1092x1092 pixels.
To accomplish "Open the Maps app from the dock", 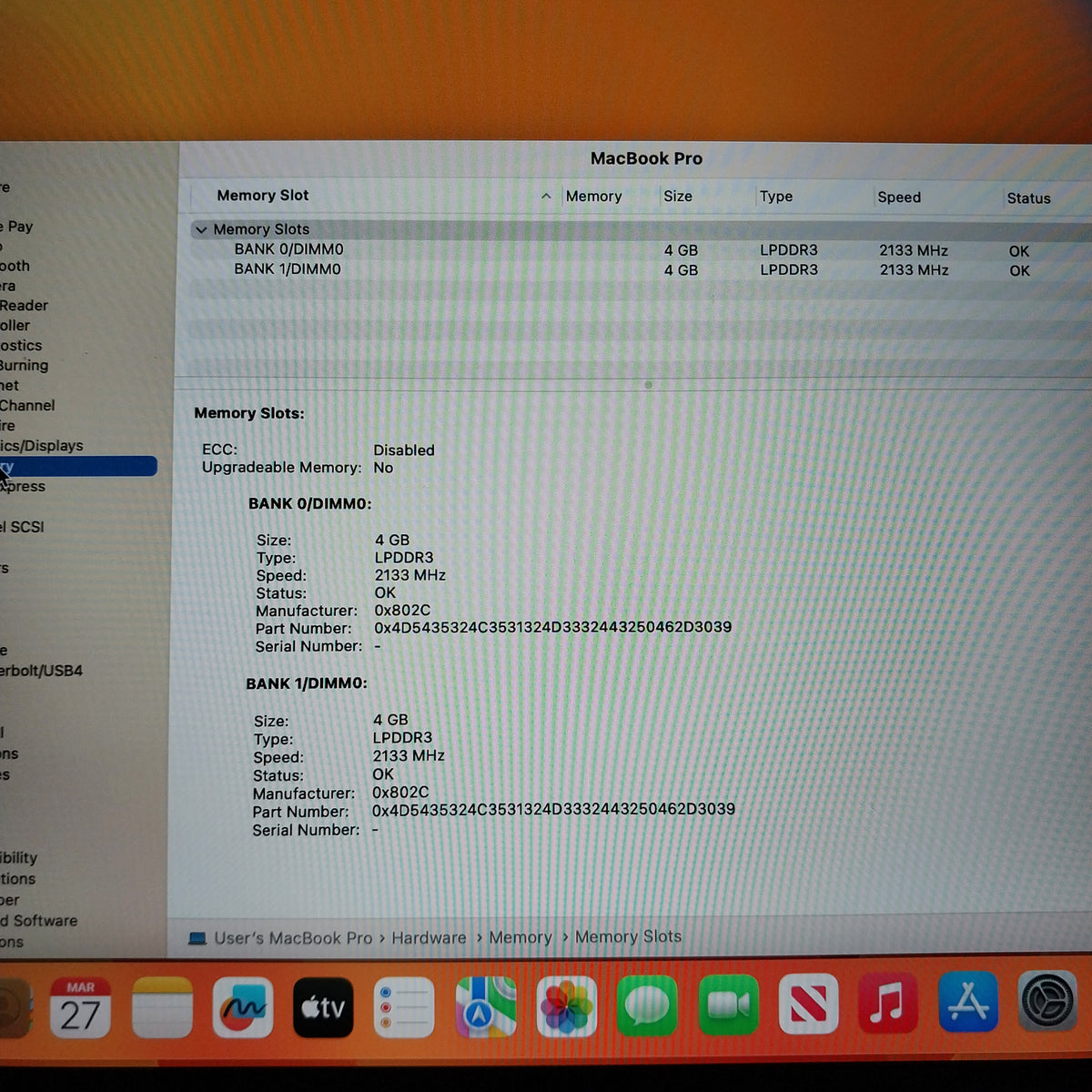I will coord(485,1006).
